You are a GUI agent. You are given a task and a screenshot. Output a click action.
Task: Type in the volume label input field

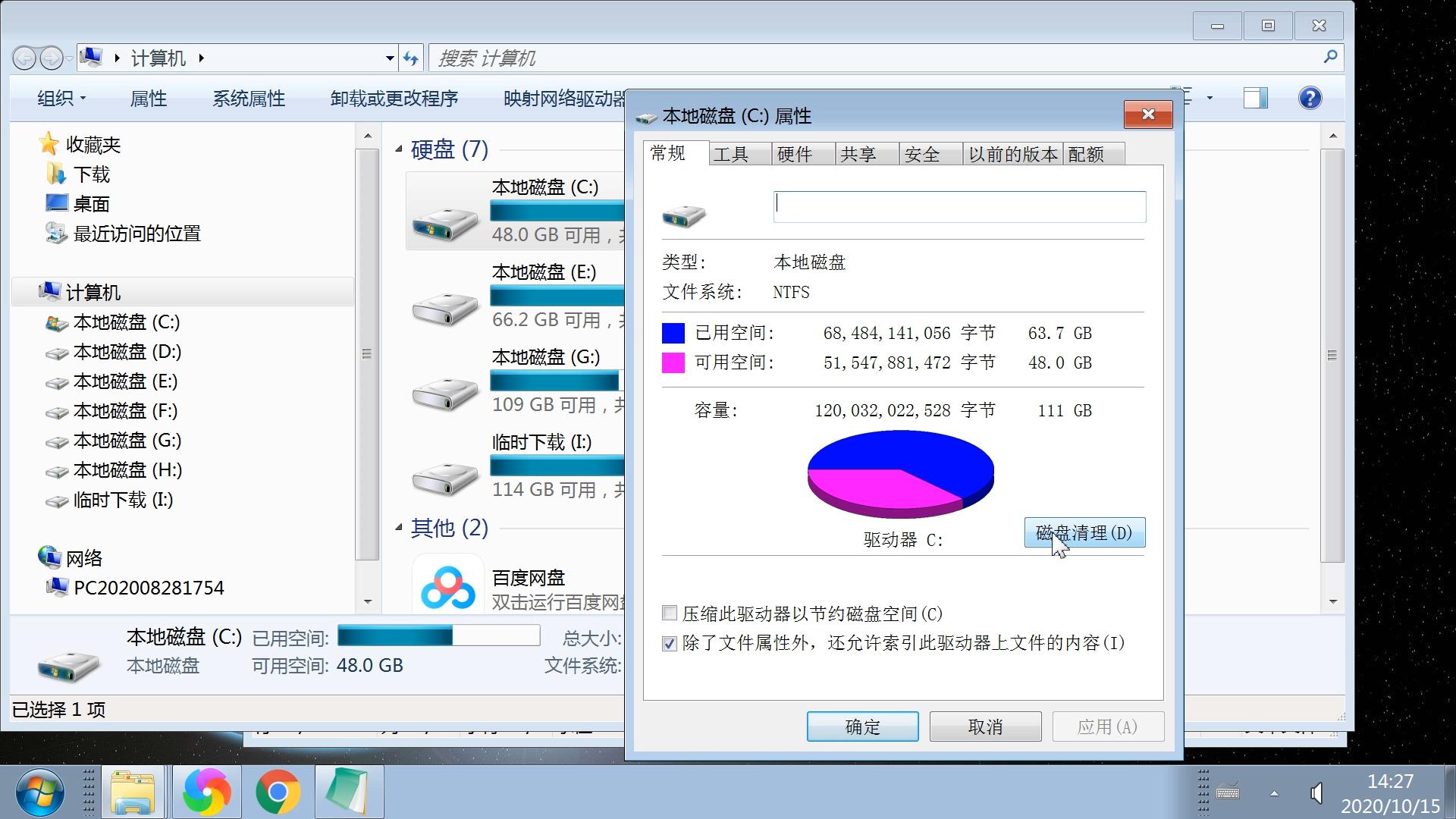tap(959, 206)
